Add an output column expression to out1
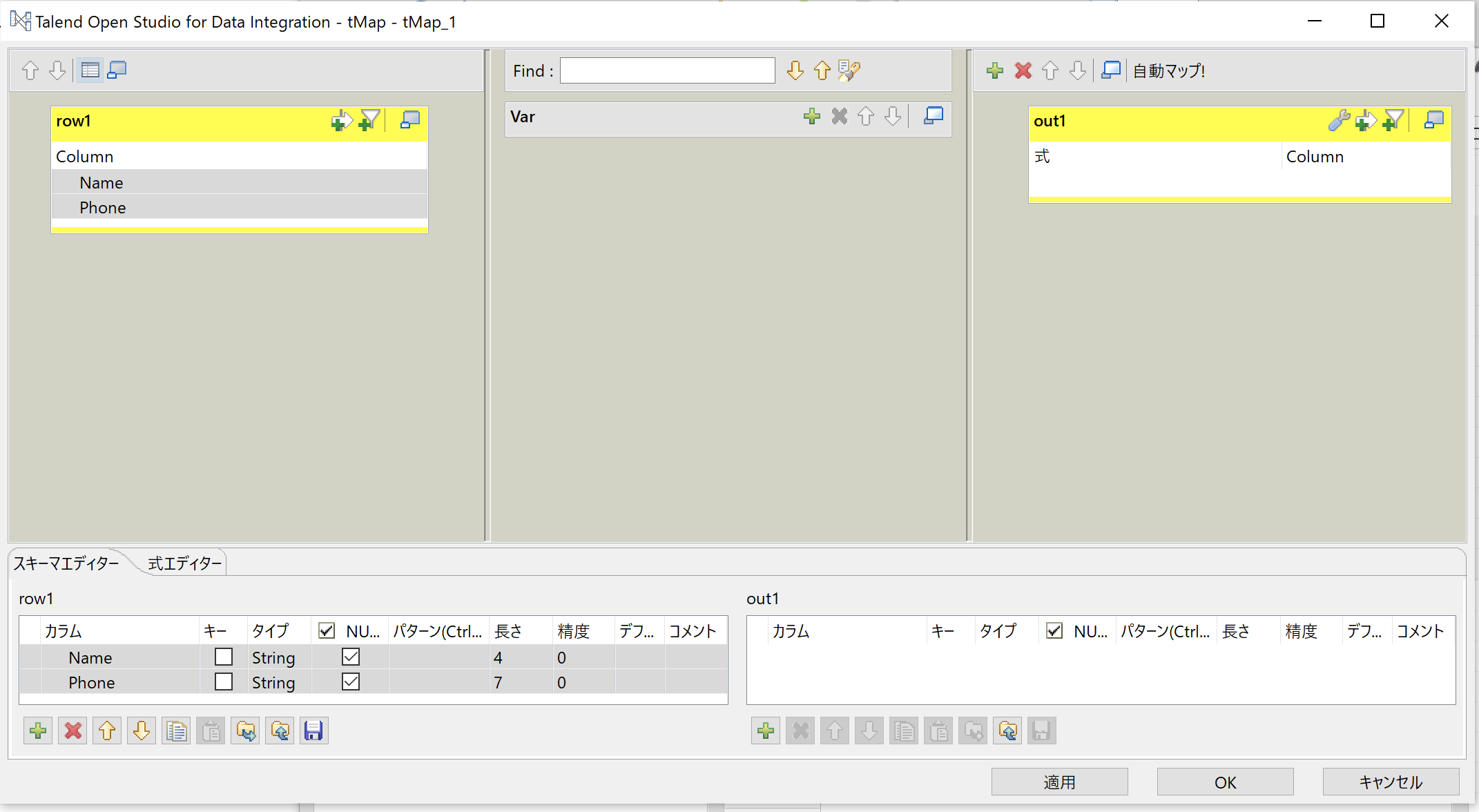 [1366, 121]
